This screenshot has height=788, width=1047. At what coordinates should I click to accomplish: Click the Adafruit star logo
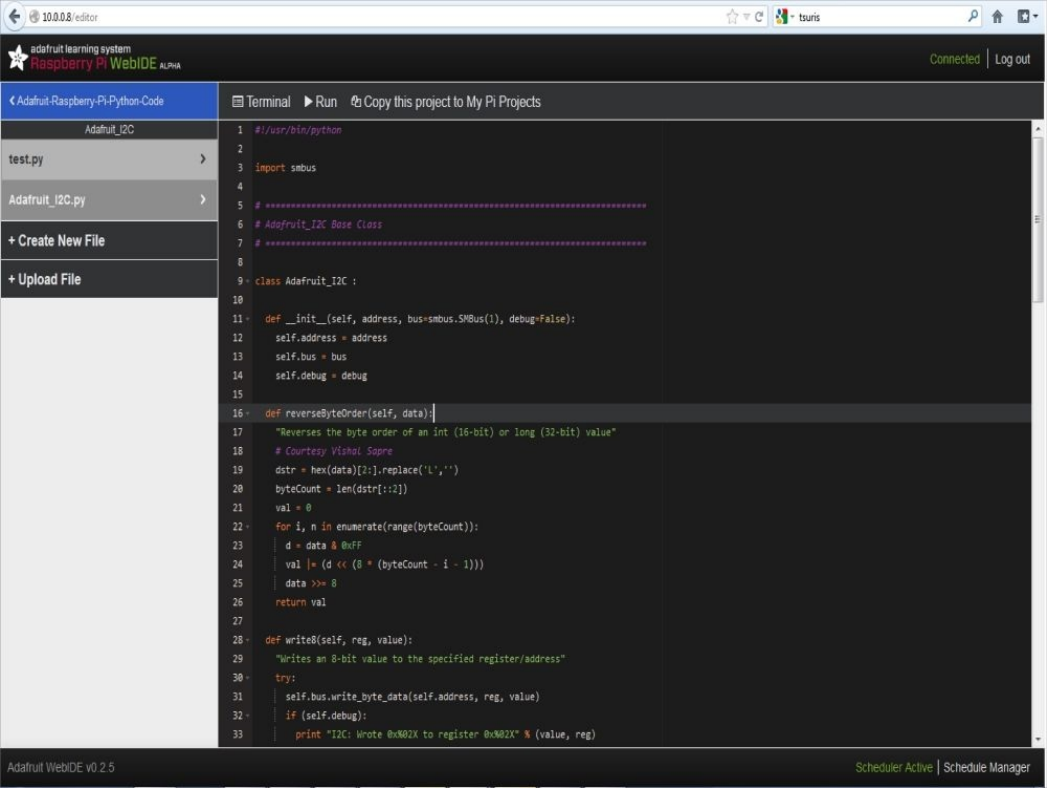click(x=17, y=57)
